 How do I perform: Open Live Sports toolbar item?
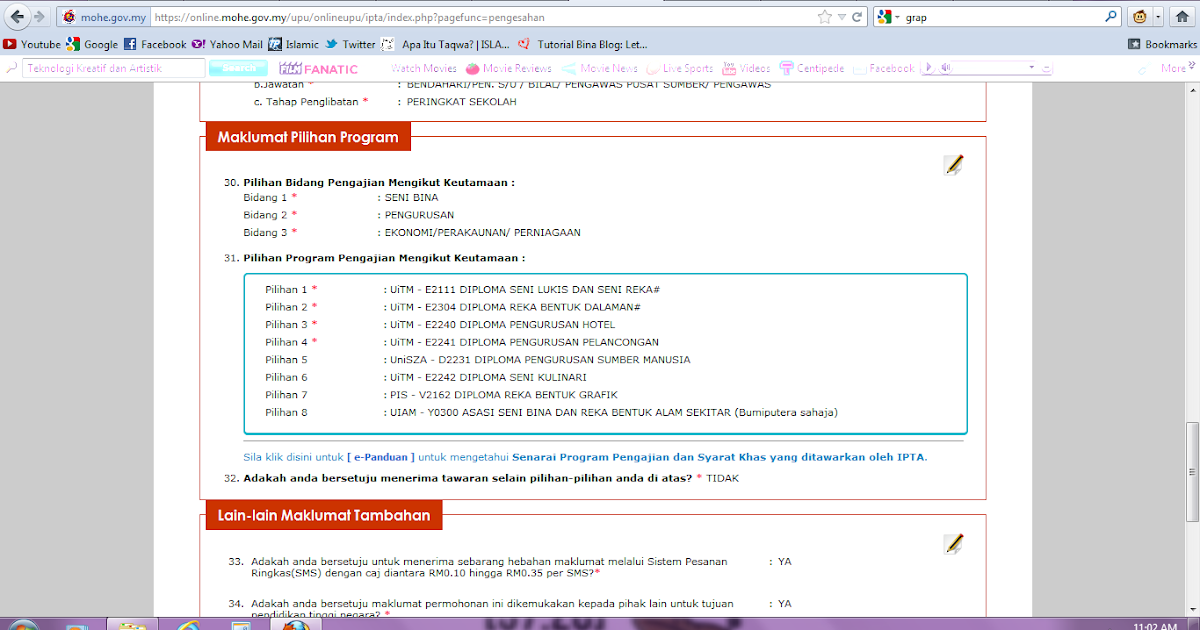tap(681, 68)
